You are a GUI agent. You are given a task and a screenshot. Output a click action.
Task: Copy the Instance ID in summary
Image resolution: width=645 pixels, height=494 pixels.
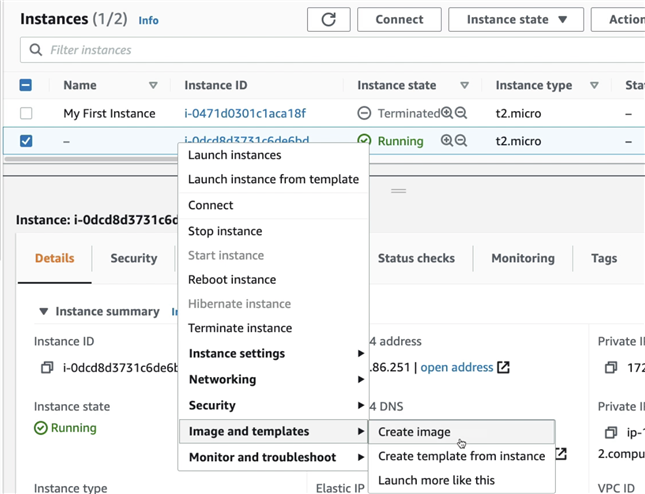click(x=47, y=368)
